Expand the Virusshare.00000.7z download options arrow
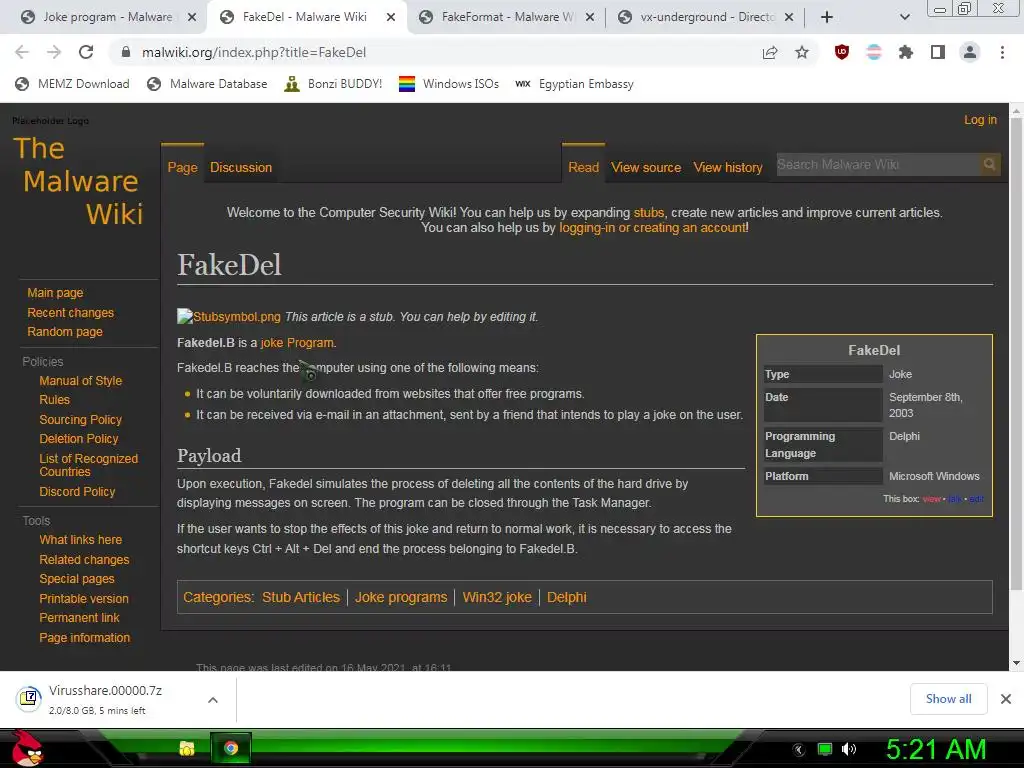The height and width of the screenshot is (768, 1024). (212, 699)
